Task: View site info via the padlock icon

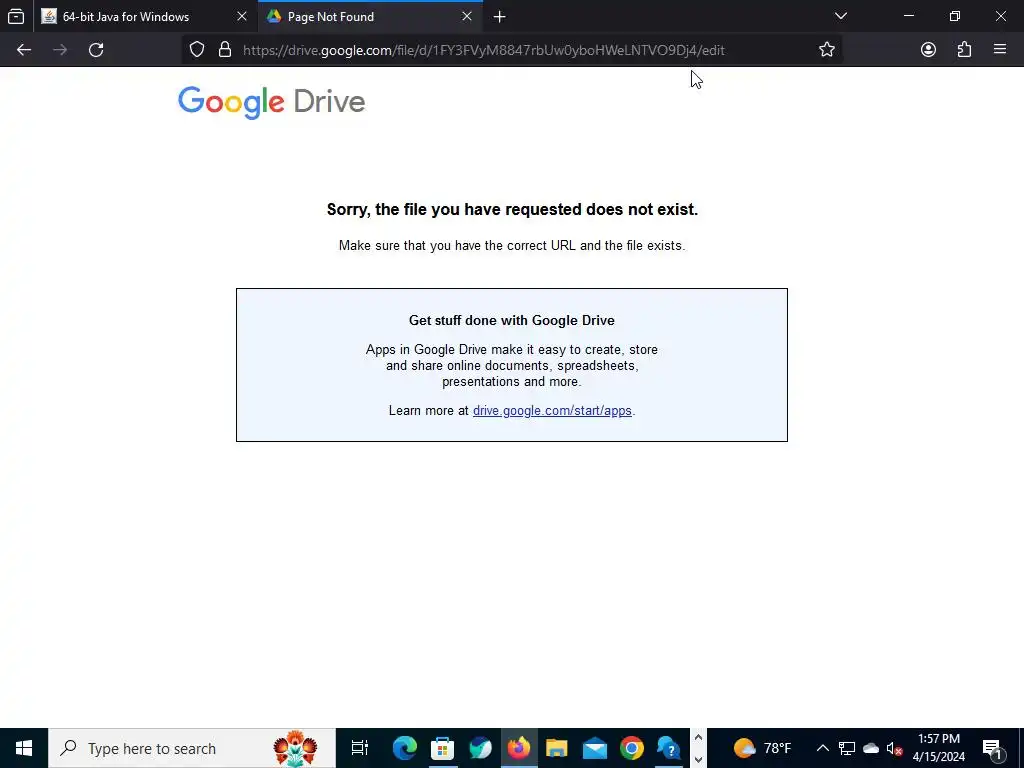Action: point(225,50)
